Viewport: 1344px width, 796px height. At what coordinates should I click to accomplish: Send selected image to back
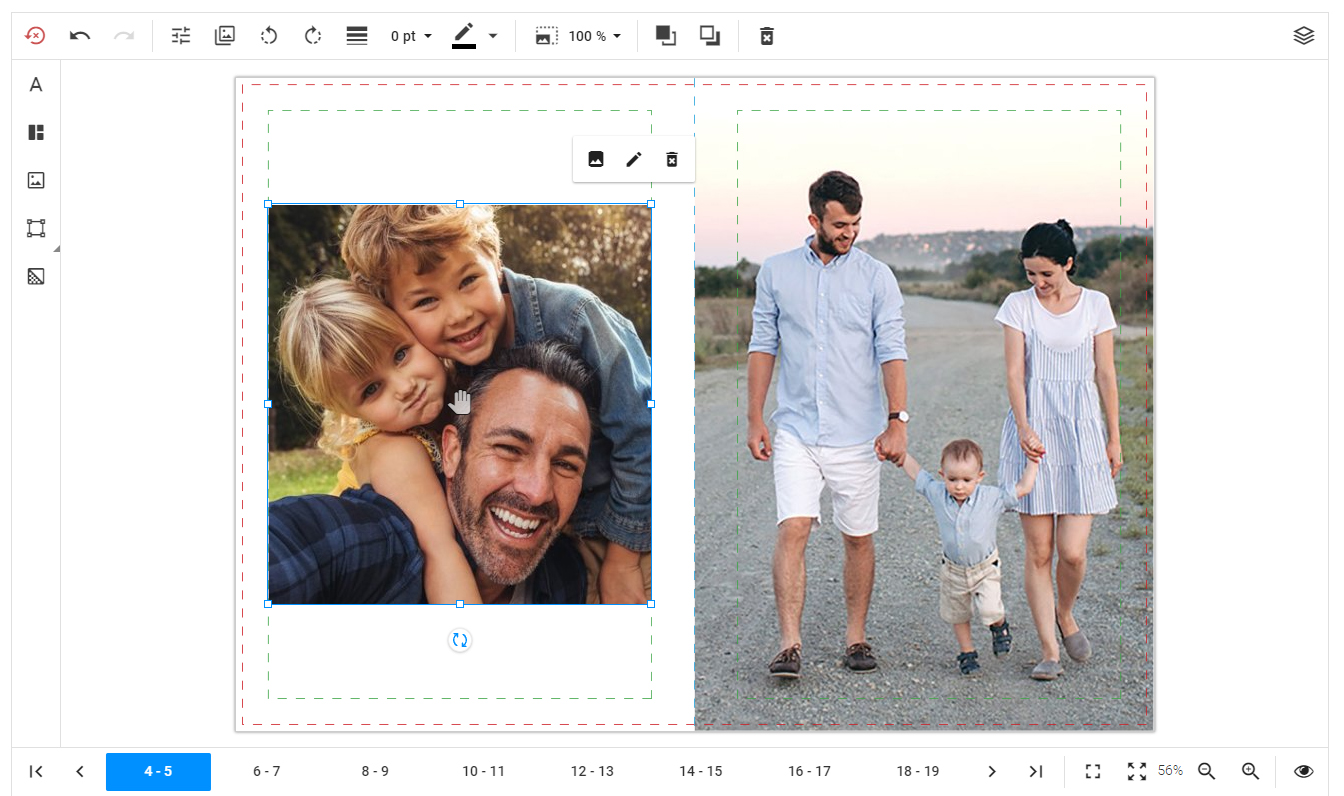[710, 36]
